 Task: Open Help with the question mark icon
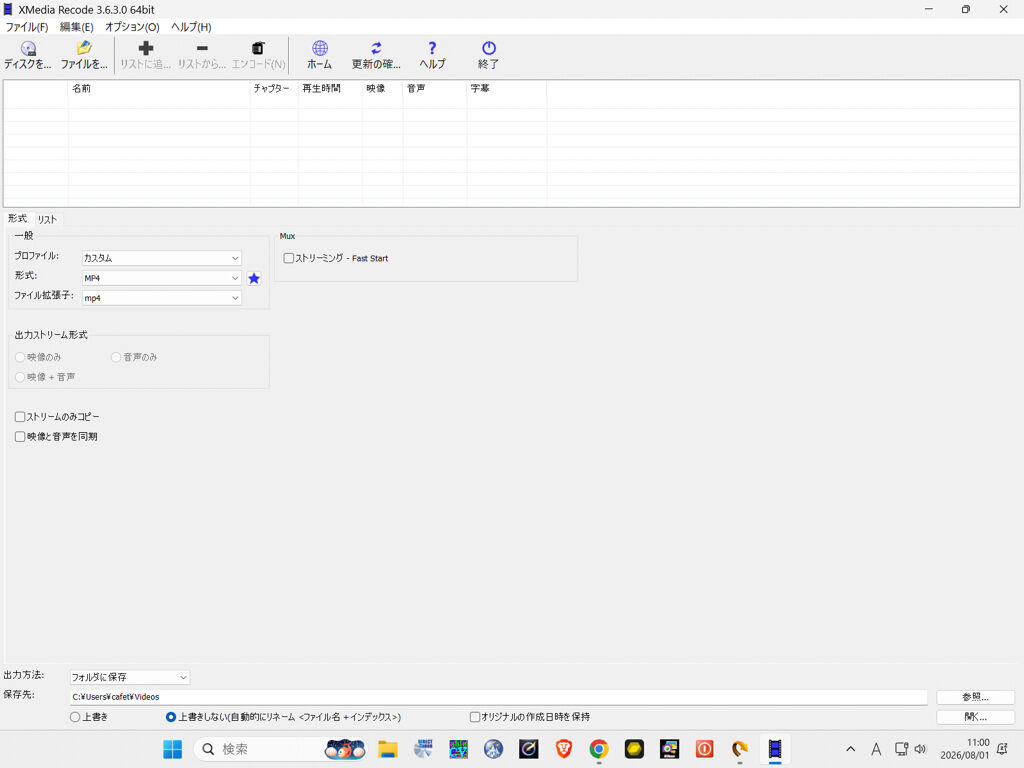tap(432, 48)
